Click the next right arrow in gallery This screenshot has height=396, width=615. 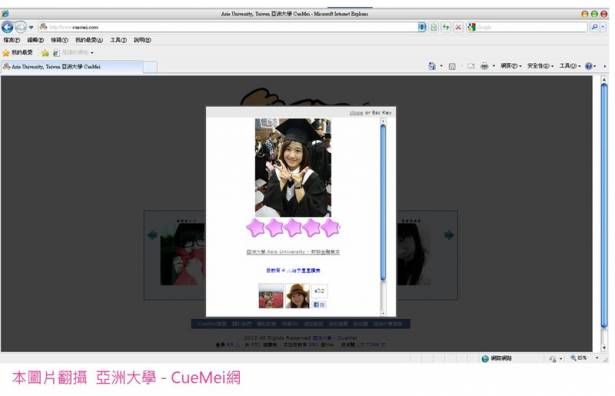click(449, 235)
